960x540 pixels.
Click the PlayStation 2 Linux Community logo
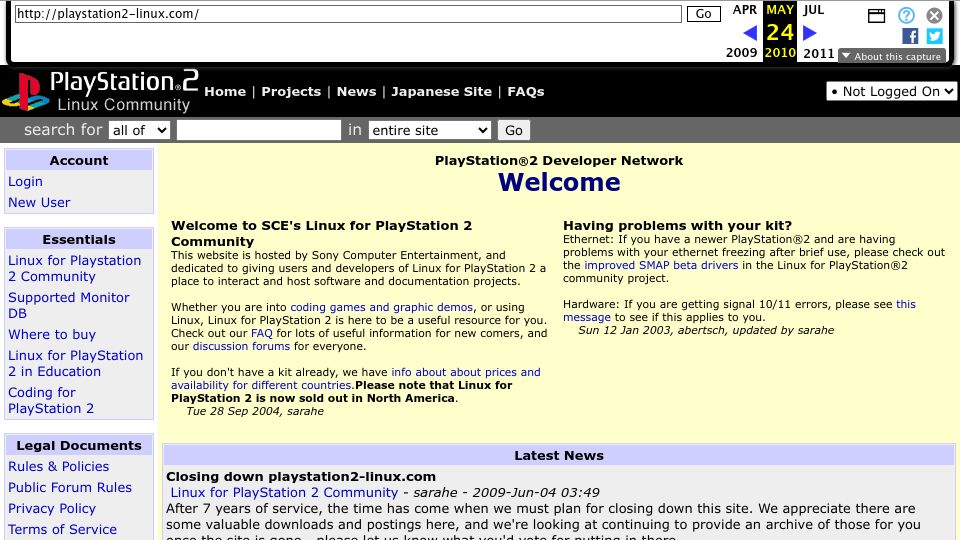pyautogui.click(x=99, y=91)
